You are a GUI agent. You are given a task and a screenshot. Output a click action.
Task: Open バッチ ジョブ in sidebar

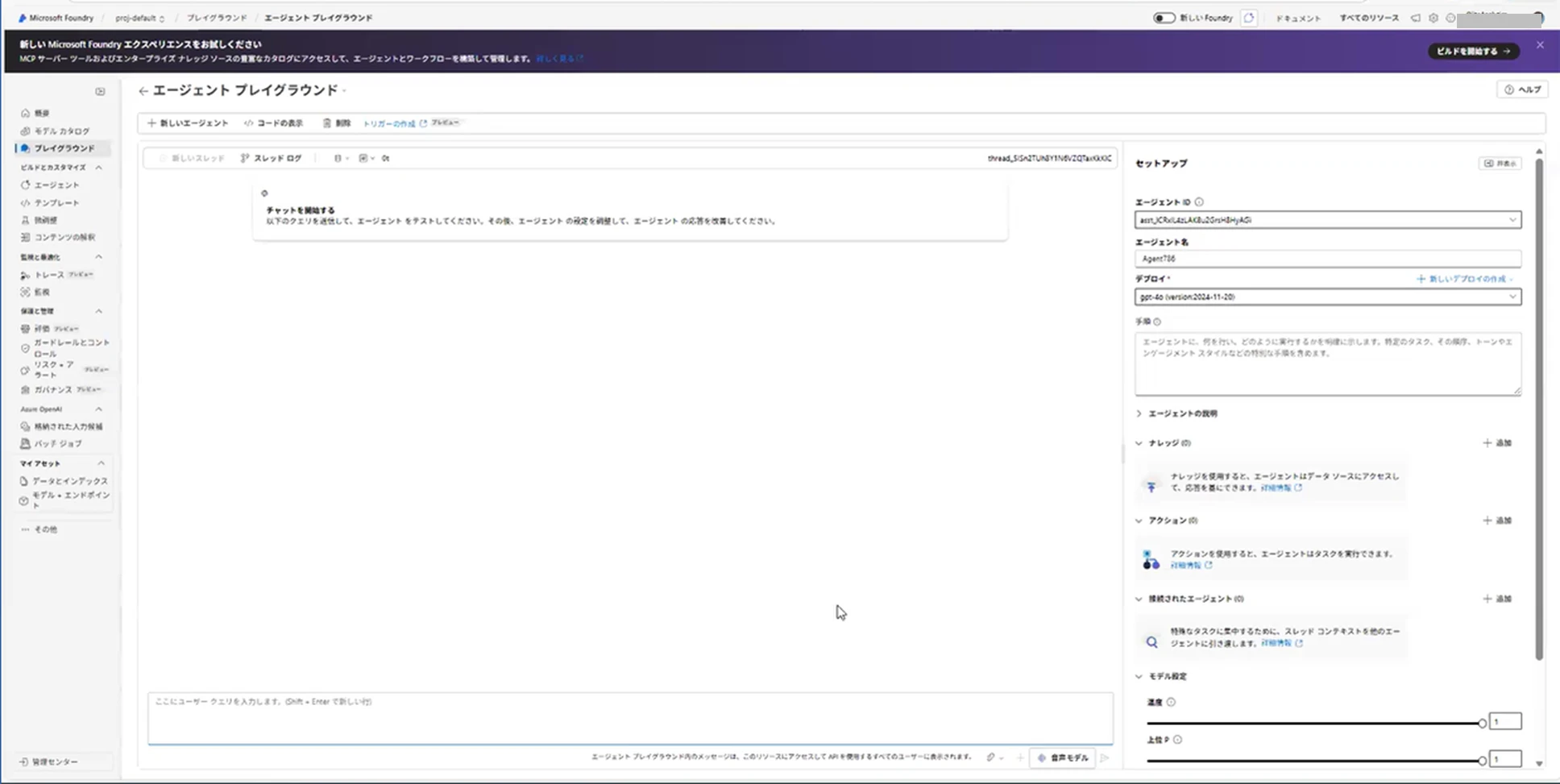pyautogui.click(x=57, y=443)
